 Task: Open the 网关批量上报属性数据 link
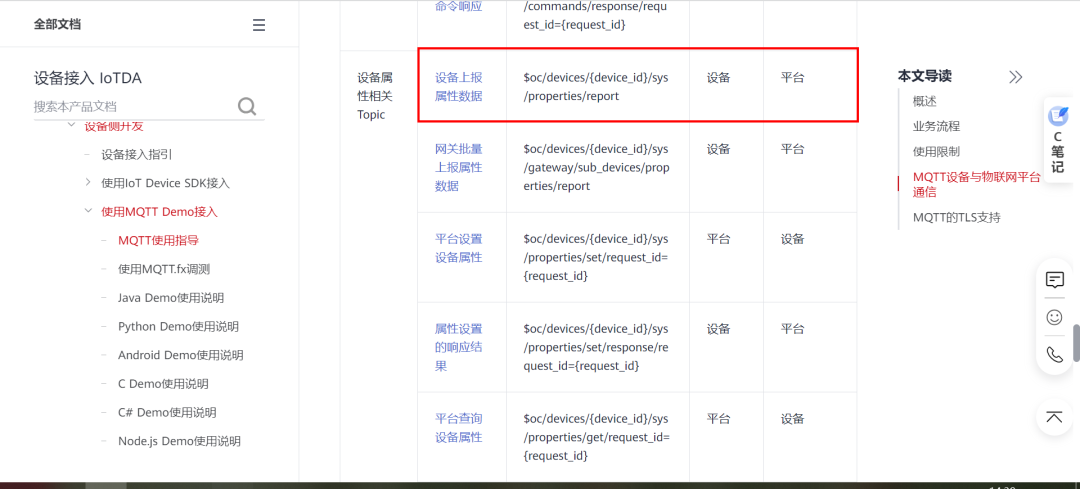[x=459, y=167]
